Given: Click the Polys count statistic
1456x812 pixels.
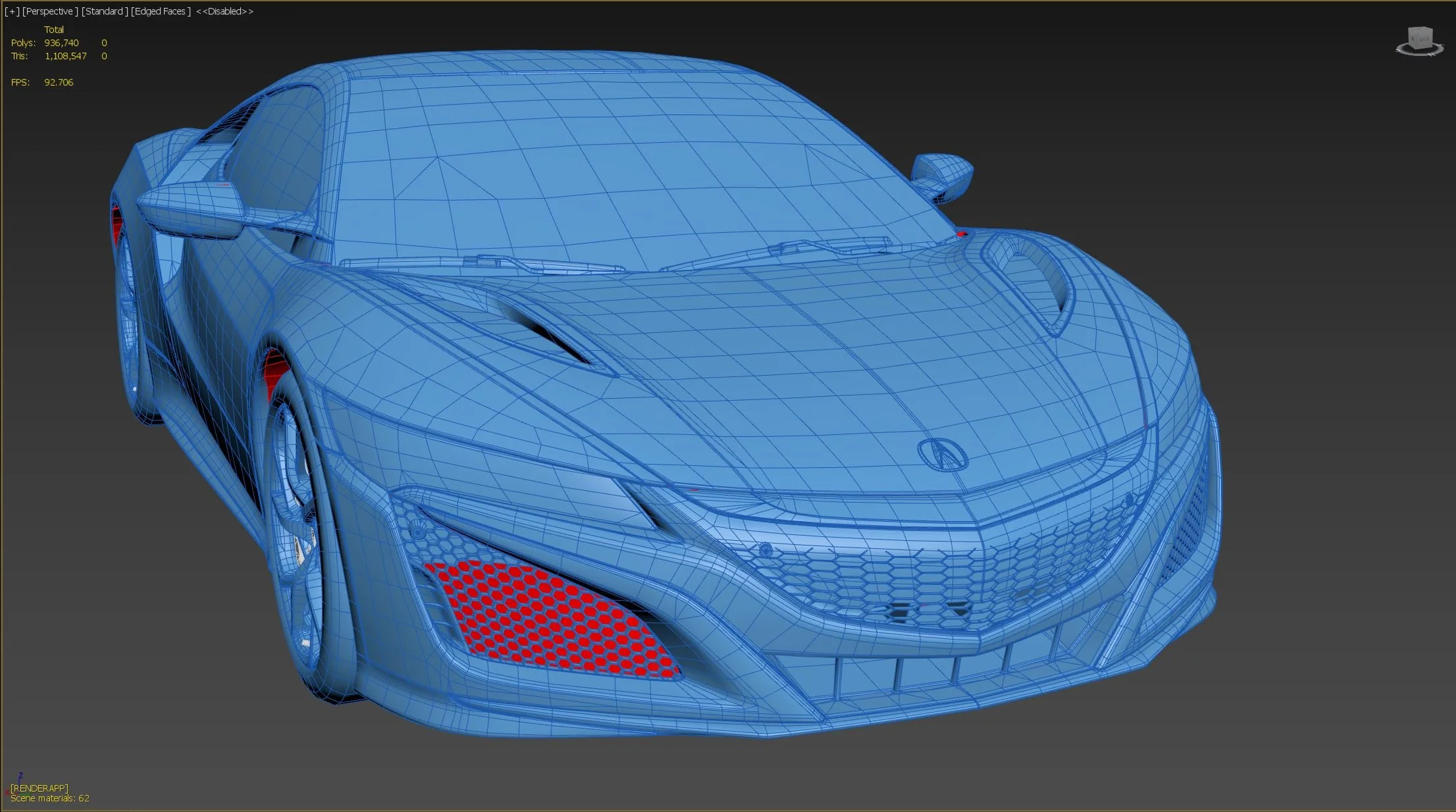Looking at the screenshot, I should [x=61, y=43].
